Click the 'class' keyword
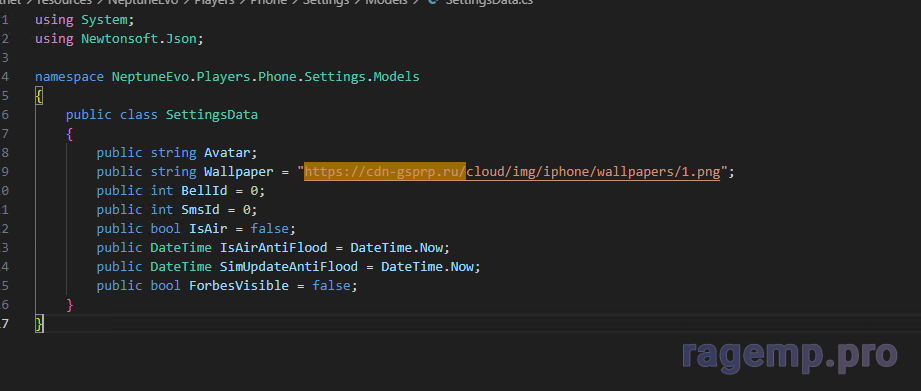Image resolution: width=921 pixels, height=391 pixels. point(139,115)
